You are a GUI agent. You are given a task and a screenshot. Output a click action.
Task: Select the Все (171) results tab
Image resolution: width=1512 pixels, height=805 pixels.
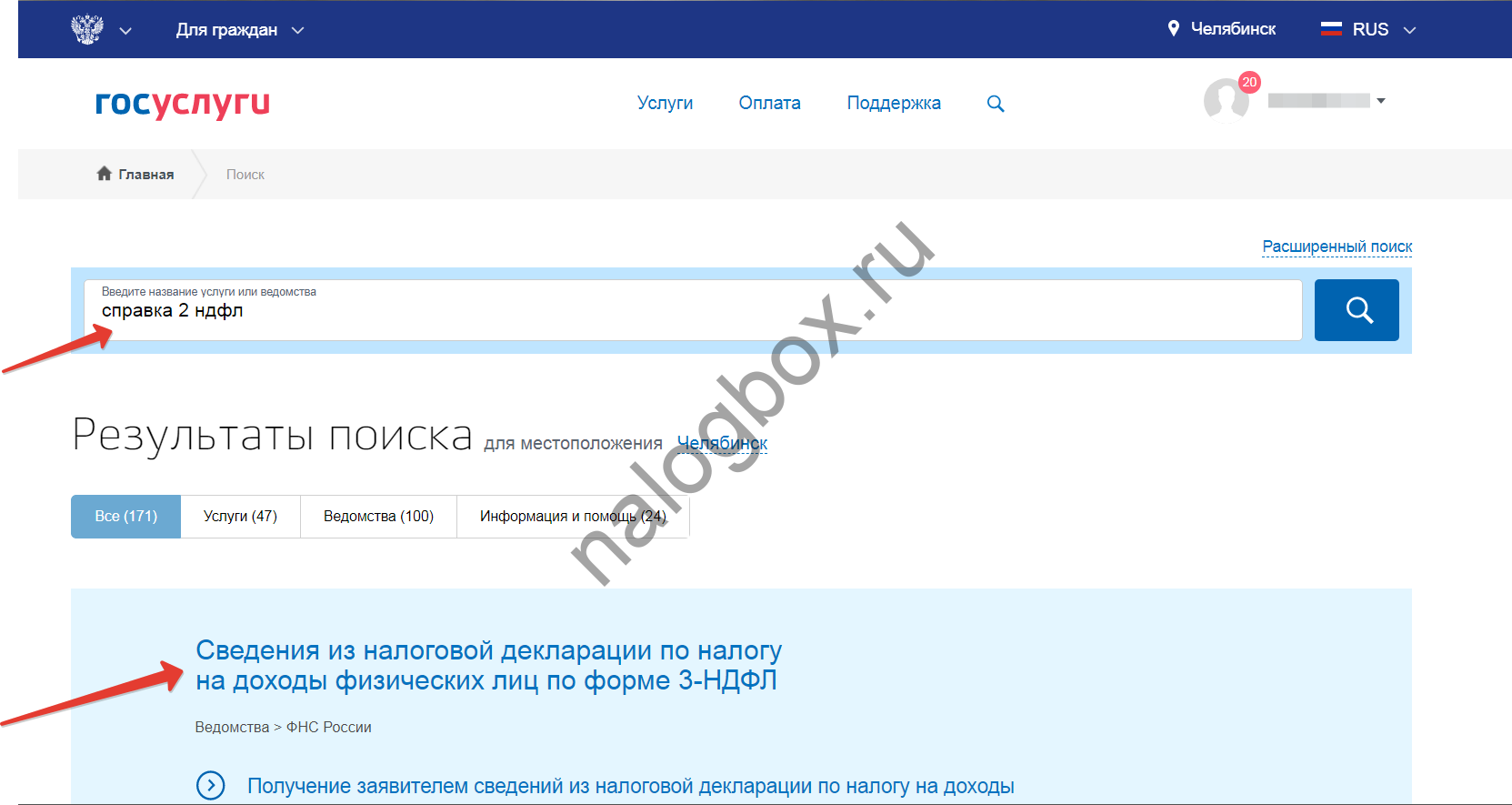click(125, 516)
